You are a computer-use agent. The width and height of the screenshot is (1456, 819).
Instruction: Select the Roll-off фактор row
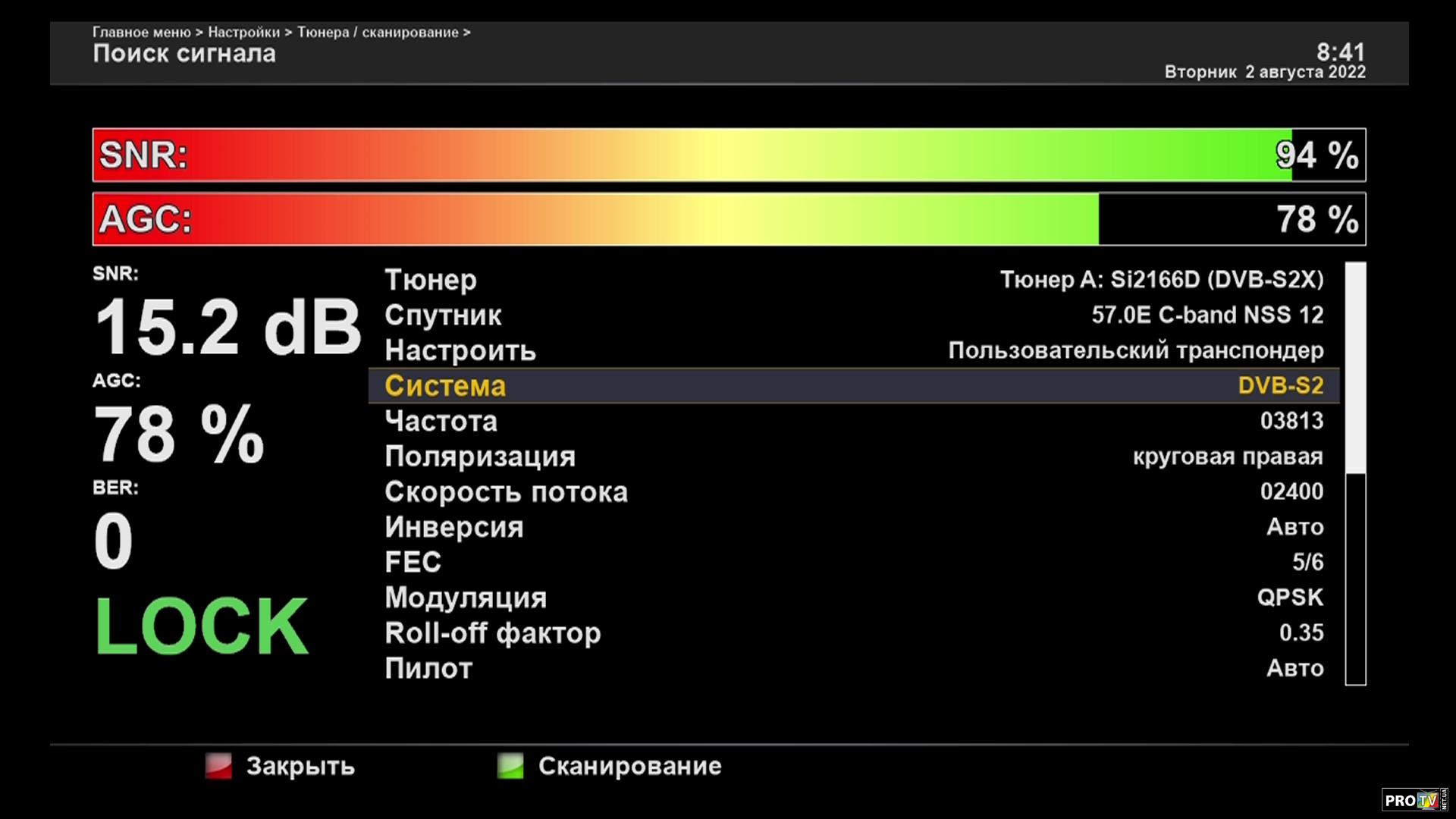[853, 632]
